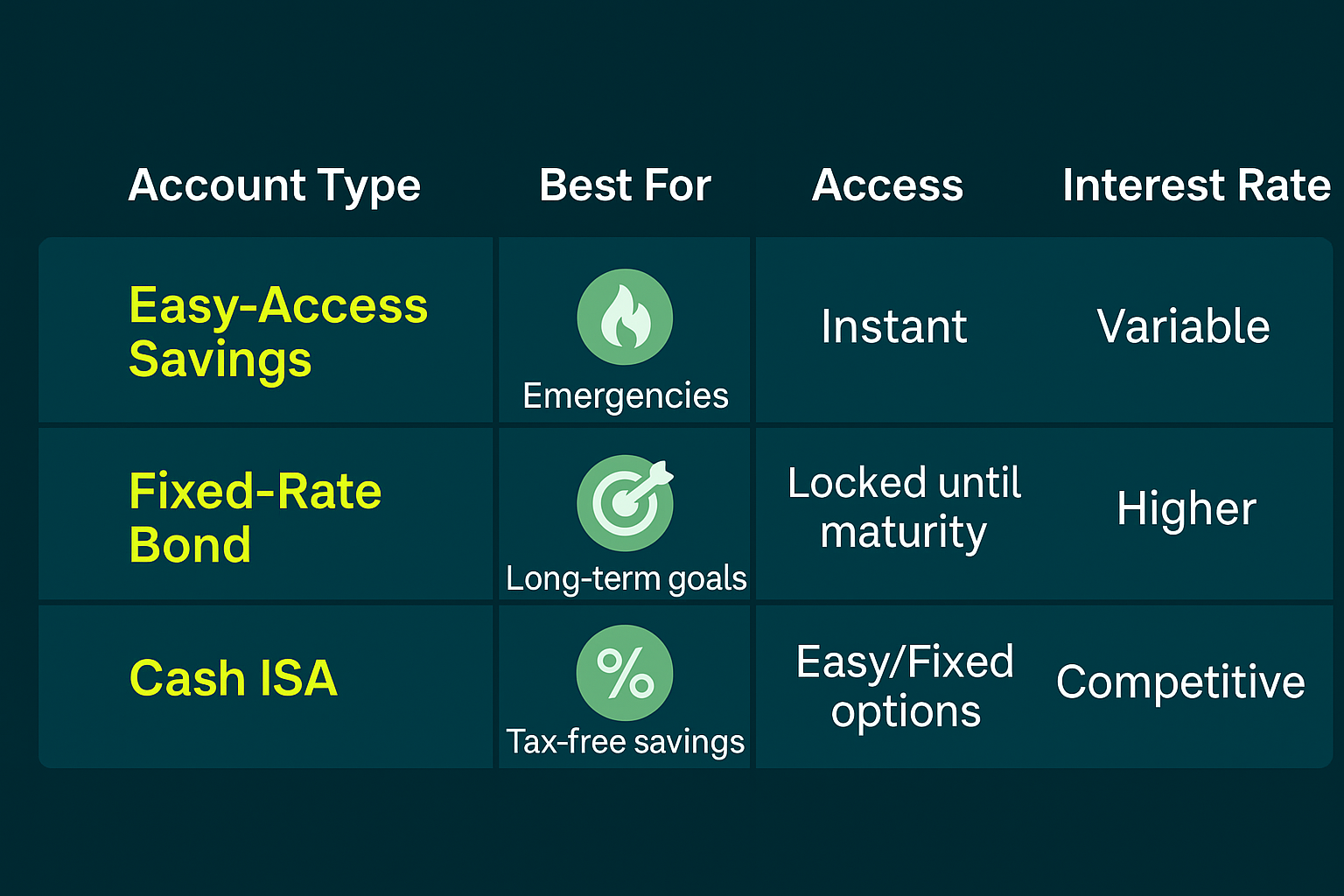Select the Locked until maturity cell
Screen dimensions: 1344x896
[x=904, y=507]
